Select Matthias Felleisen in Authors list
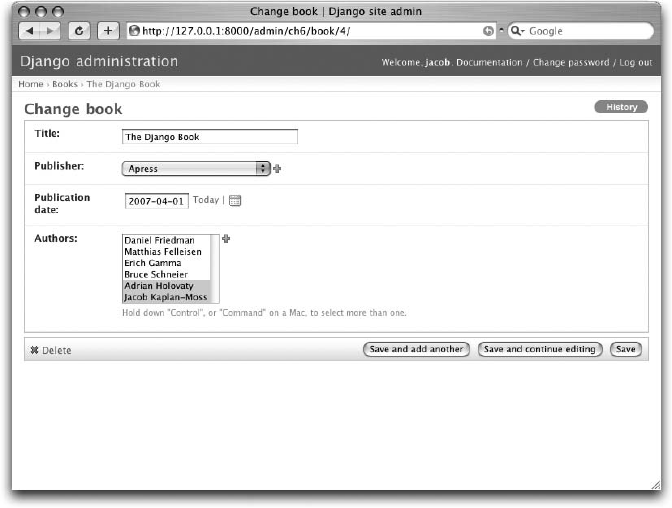Screen dimensions: 672x508 coord(166,252)
